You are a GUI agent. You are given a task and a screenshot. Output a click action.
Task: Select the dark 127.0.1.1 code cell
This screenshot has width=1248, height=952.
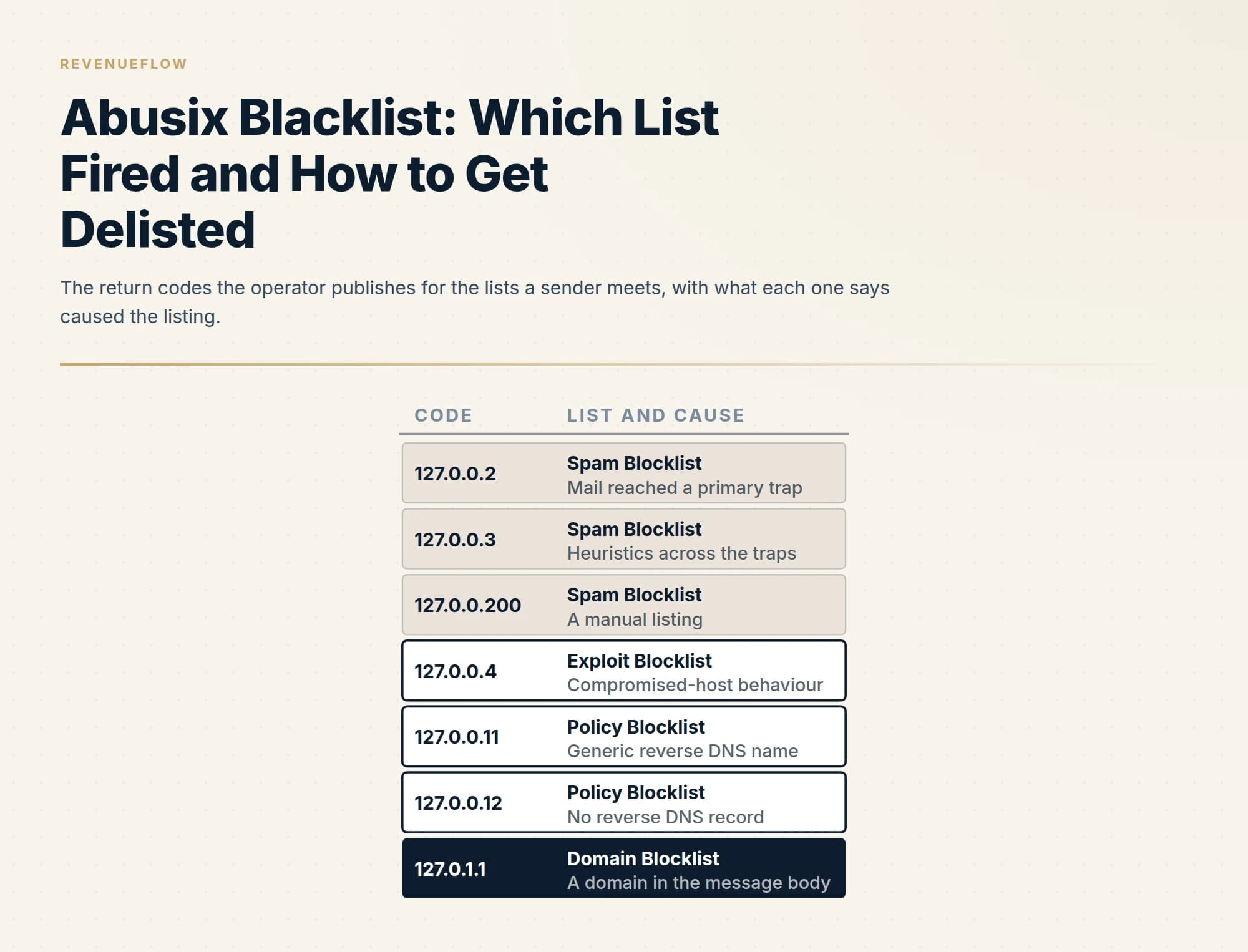(x=450, y=869)
